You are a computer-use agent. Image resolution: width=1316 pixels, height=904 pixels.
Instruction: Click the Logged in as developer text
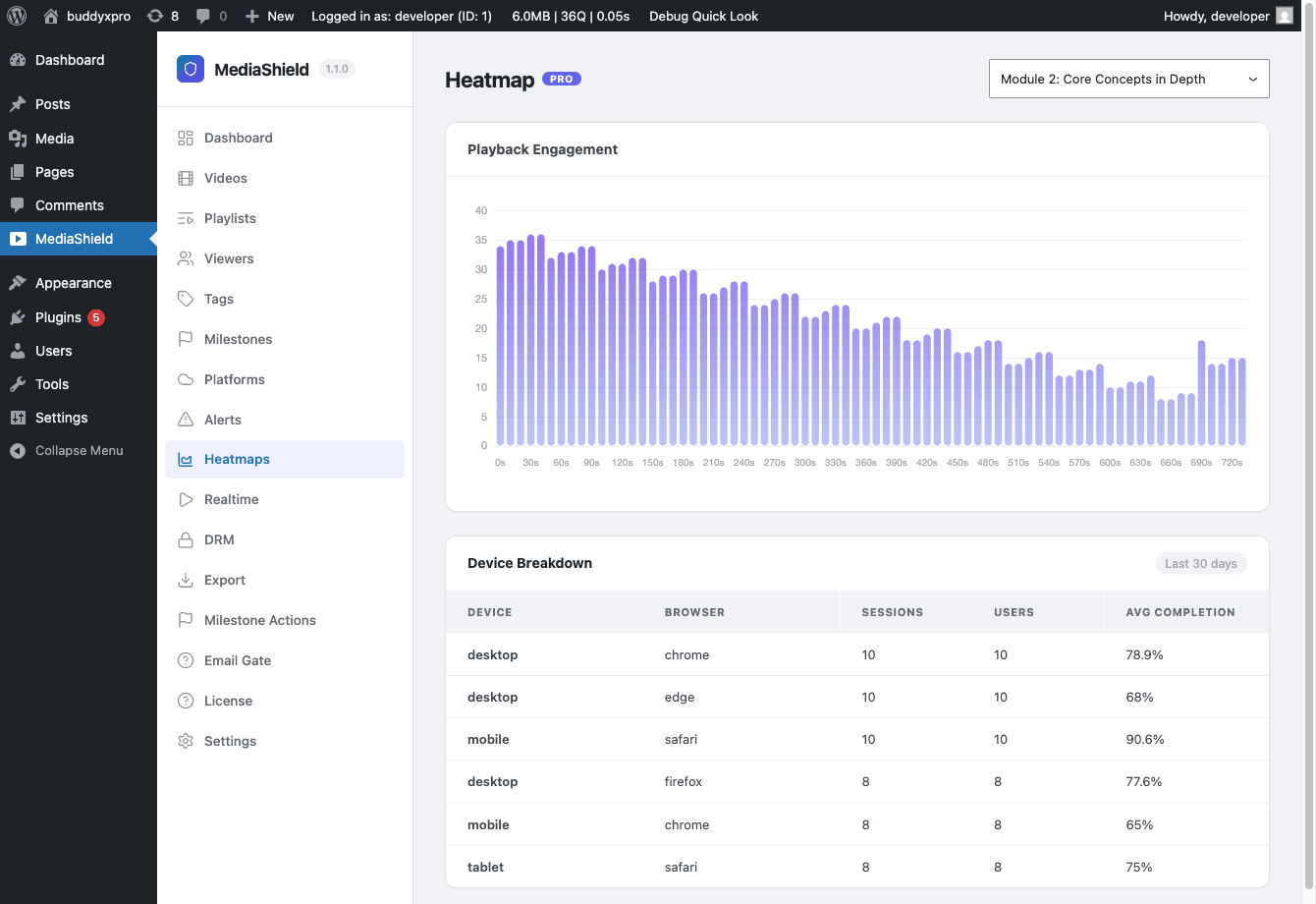pyautogui.click(x=402, y=16)
